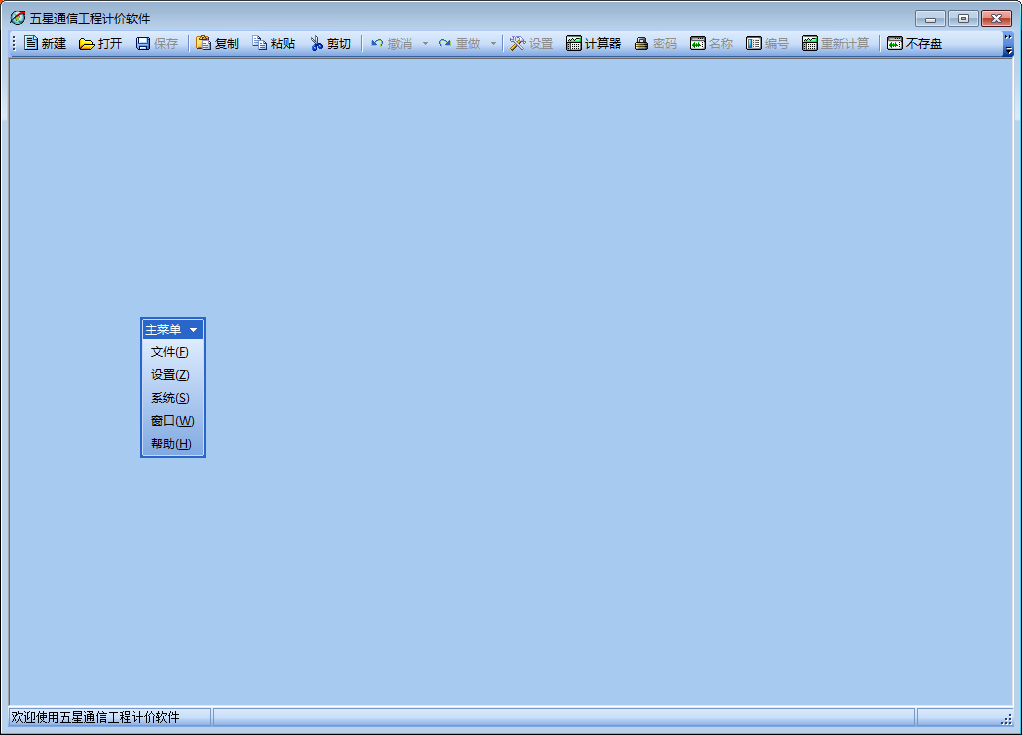The height and width of the screenshot is (735, 1022).
Task: Minimize the 五星通信工程计价软件 window
Action: click(930, 19)
